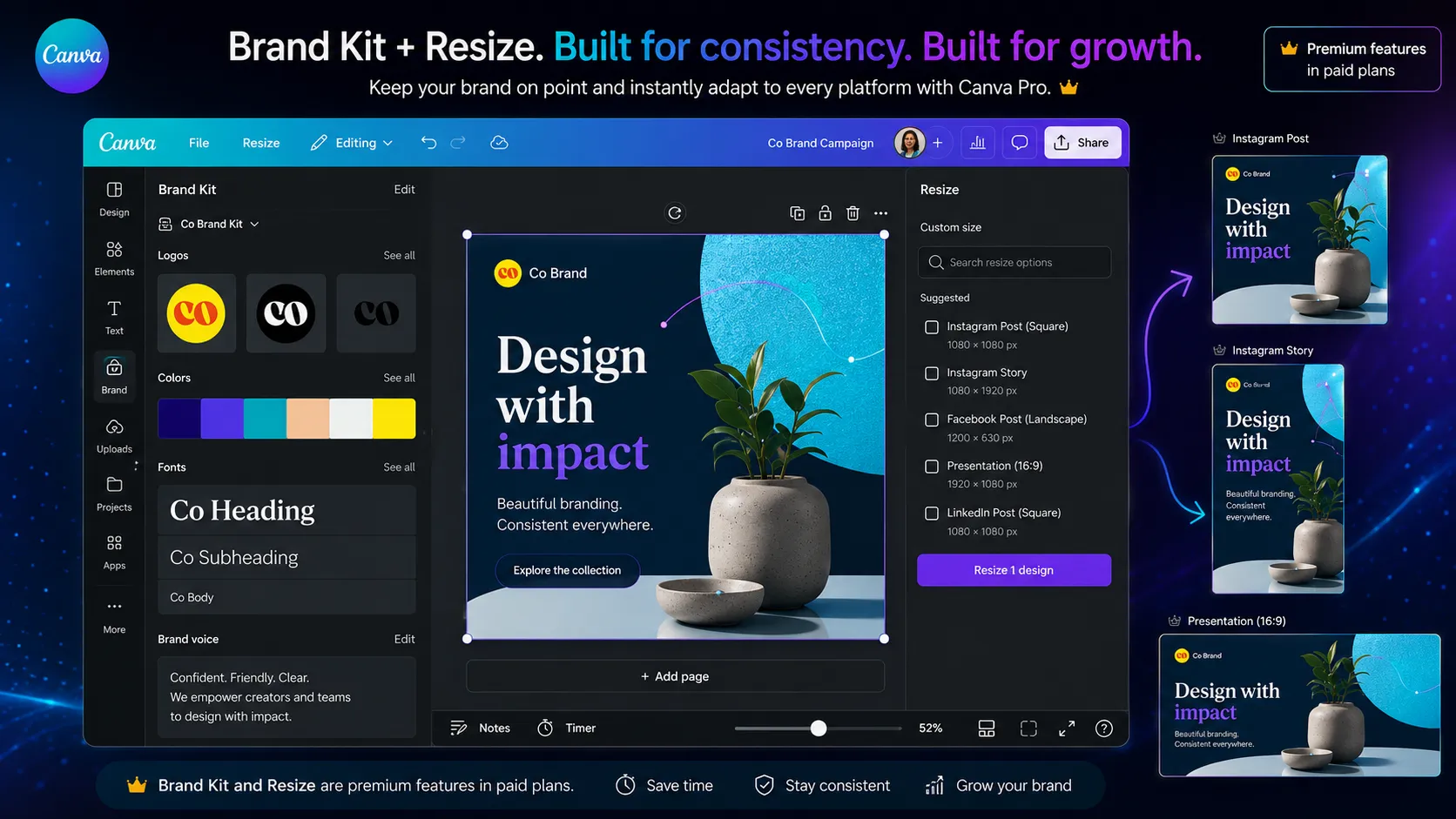
Task: Edit the Brand voice section
Action: 404,639
